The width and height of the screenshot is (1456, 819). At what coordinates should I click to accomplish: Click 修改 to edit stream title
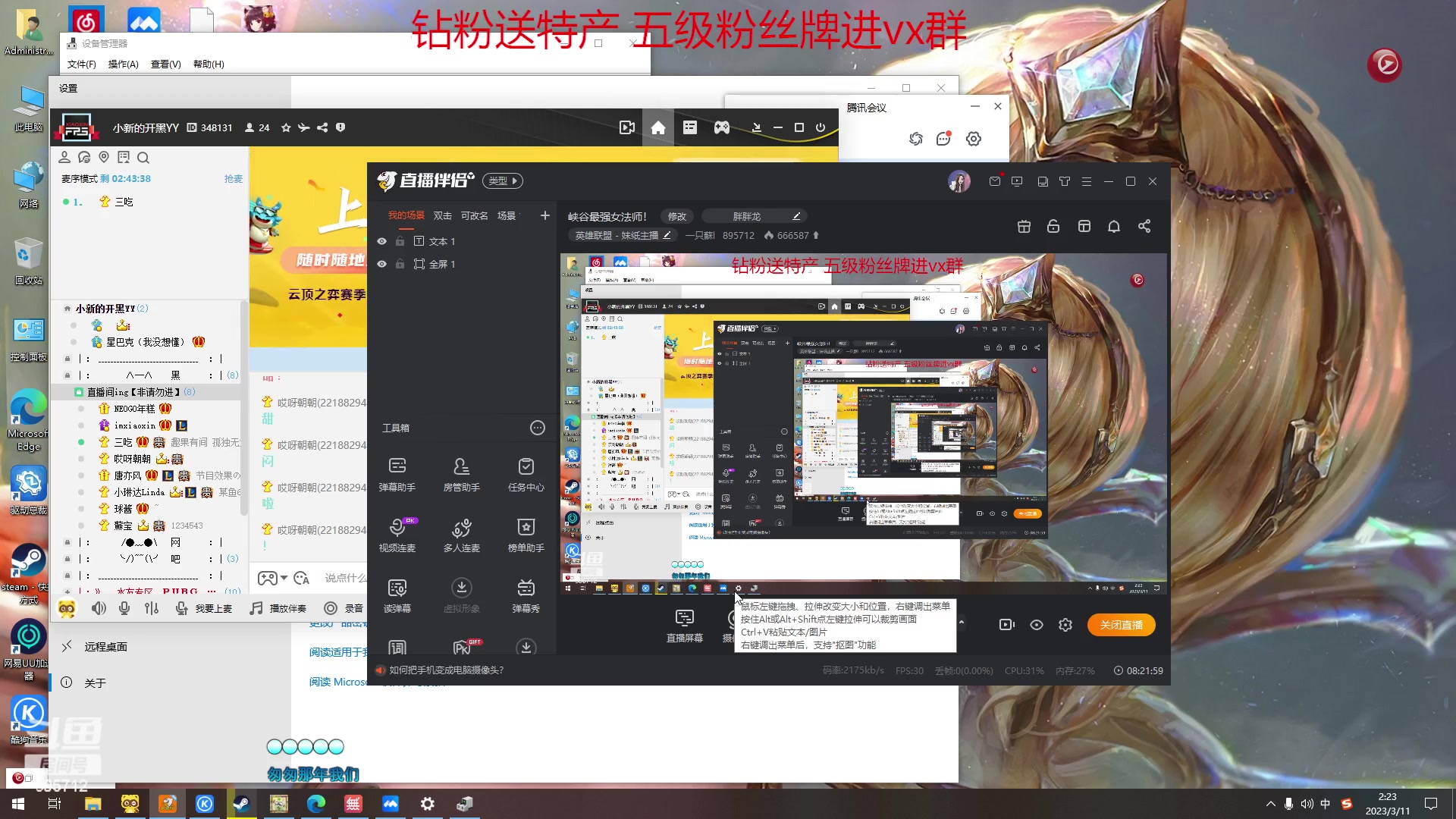(676, 216)
